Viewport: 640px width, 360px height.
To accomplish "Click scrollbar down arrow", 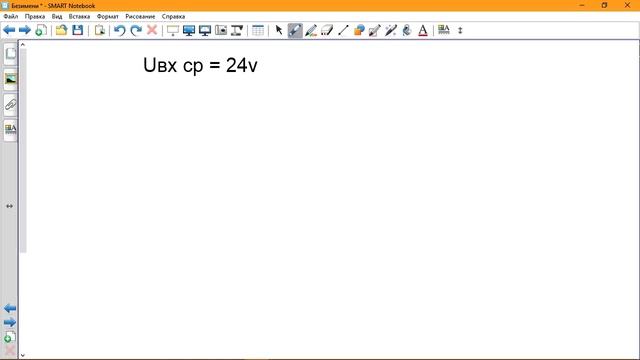I will [x=23, y=356].
